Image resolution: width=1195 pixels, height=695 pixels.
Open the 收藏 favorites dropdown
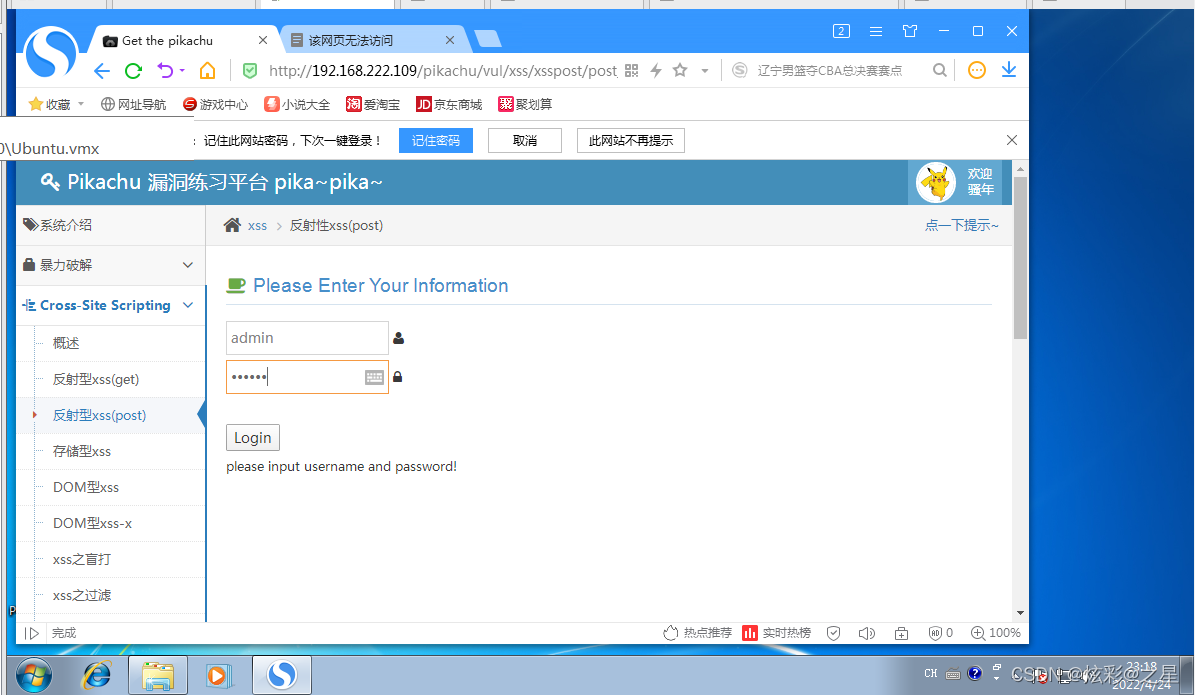(x=56, y=104)
